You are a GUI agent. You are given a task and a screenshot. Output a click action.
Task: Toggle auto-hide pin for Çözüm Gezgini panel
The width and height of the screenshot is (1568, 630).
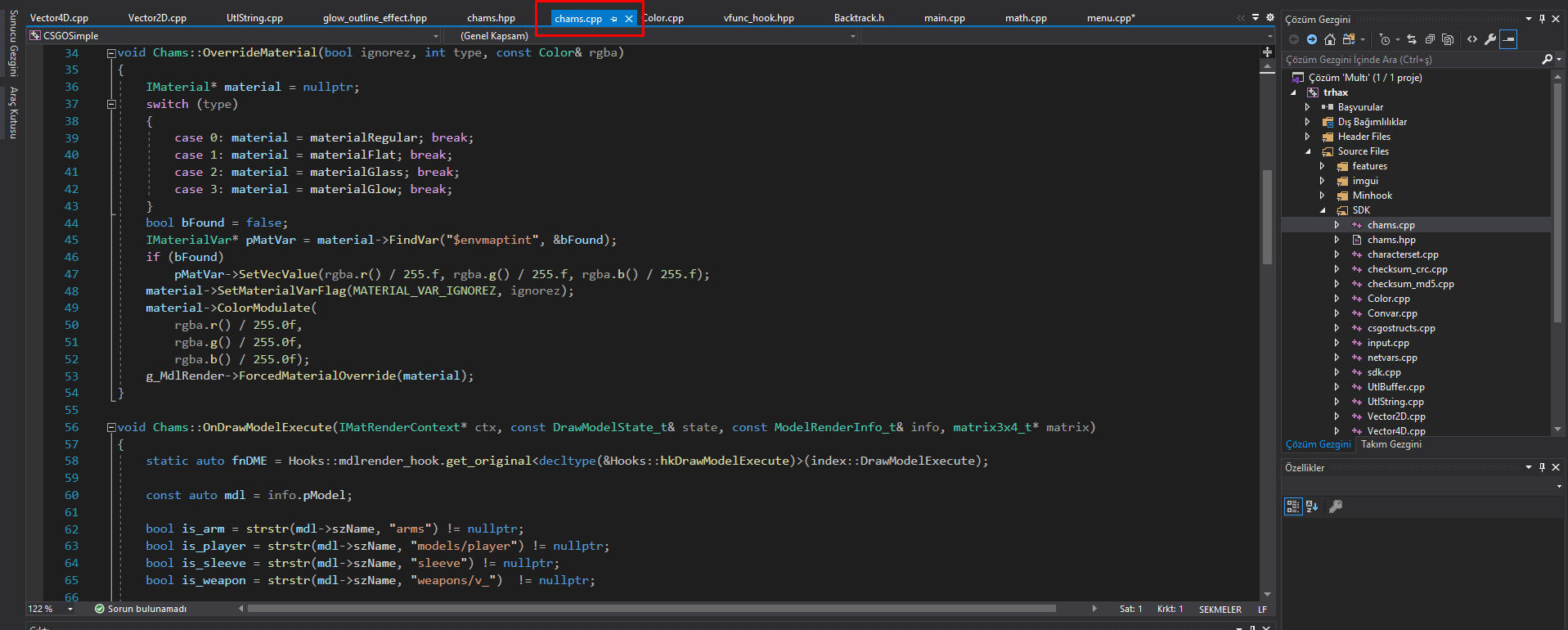(1542, 19)
